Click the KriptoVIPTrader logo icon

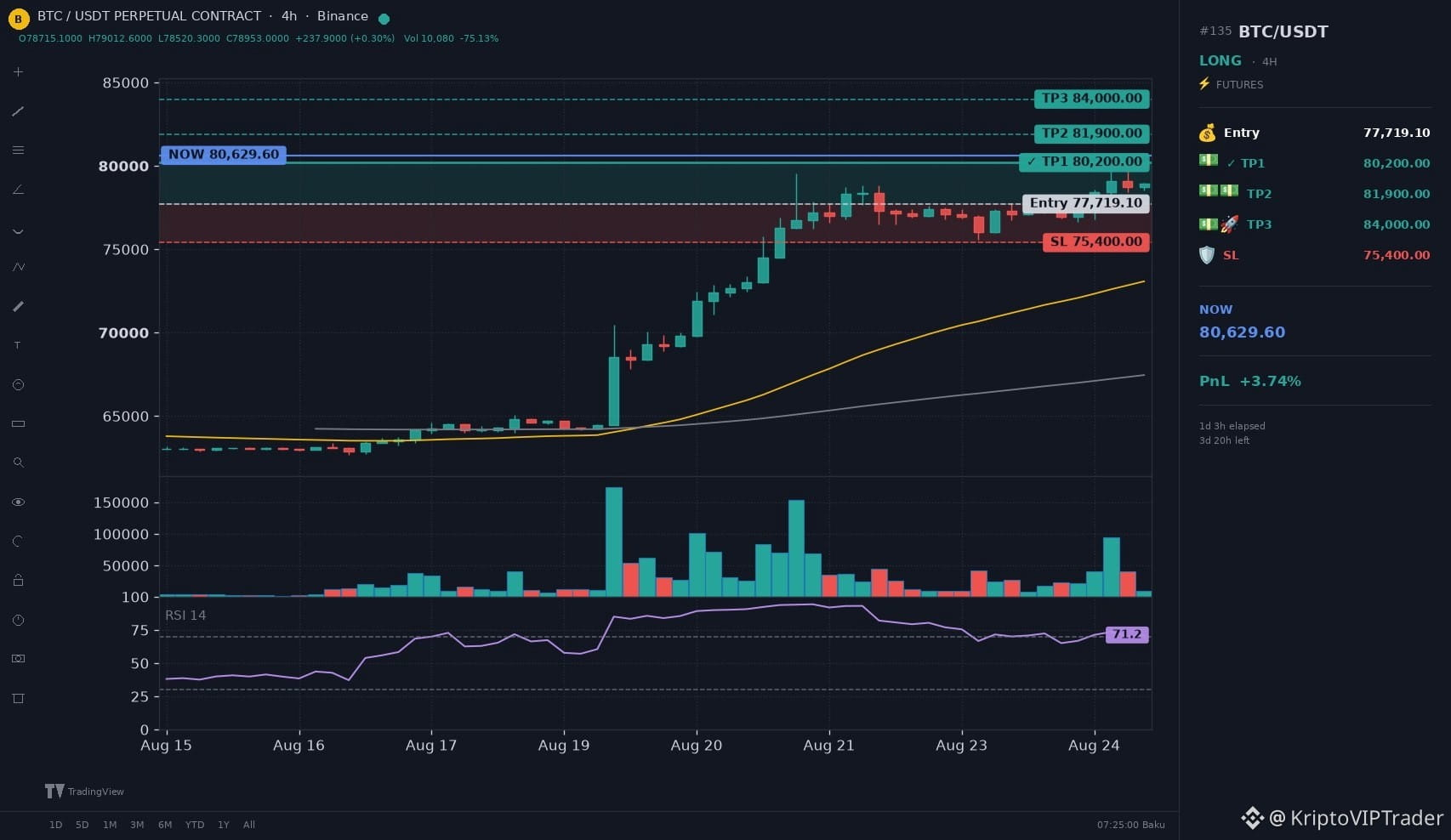click(x=1252, y=818)
